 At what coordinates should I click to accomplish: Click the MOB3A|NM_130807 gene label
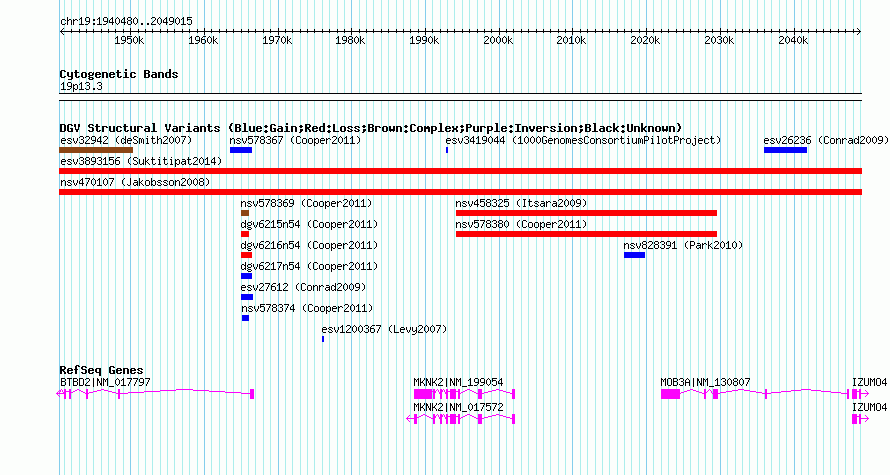pos(706,382)
